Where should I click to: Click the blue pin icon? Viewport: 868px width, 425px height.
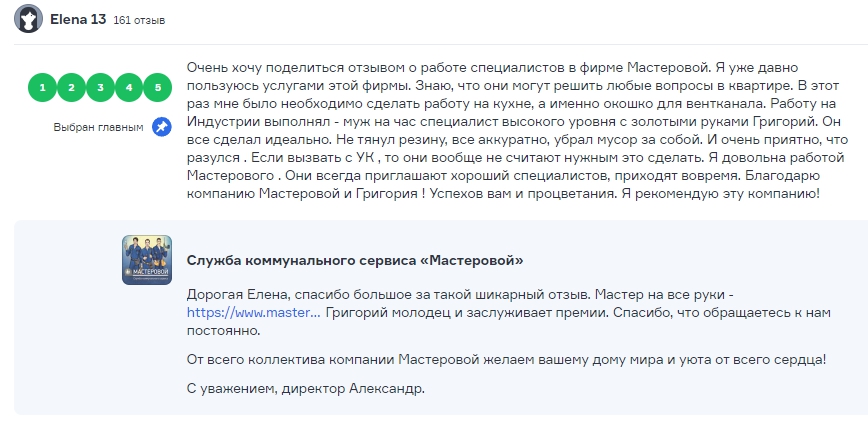coord(161,127)
